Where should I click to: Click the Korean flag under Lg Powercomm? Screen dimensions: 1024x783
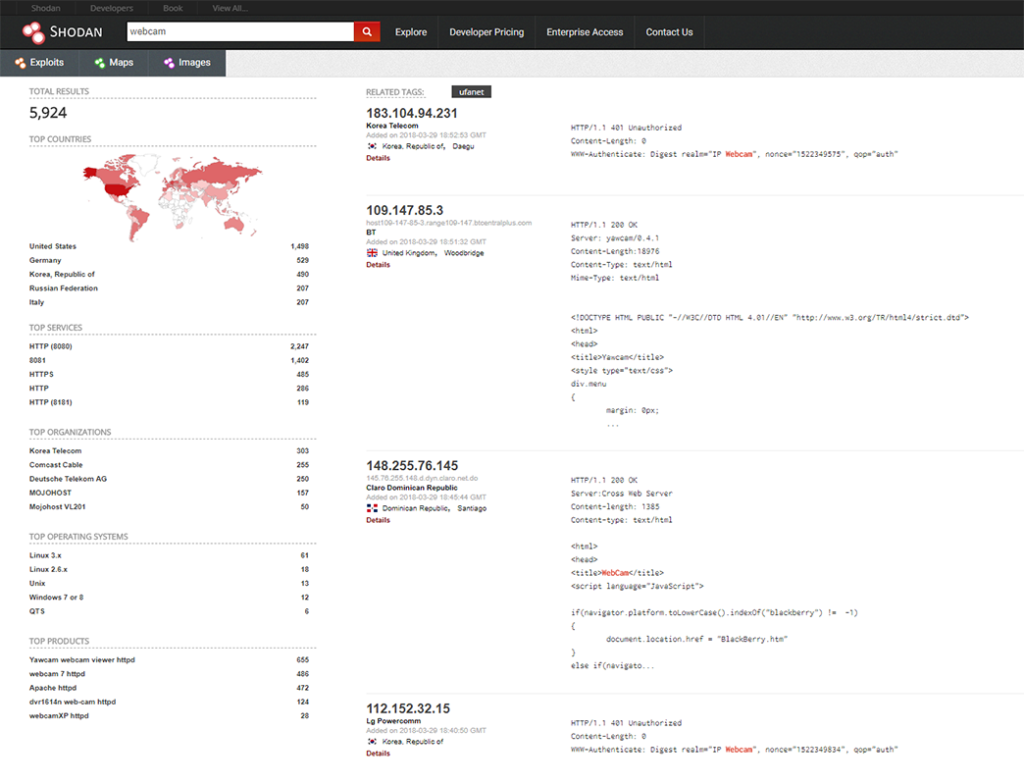coord(372,741)
